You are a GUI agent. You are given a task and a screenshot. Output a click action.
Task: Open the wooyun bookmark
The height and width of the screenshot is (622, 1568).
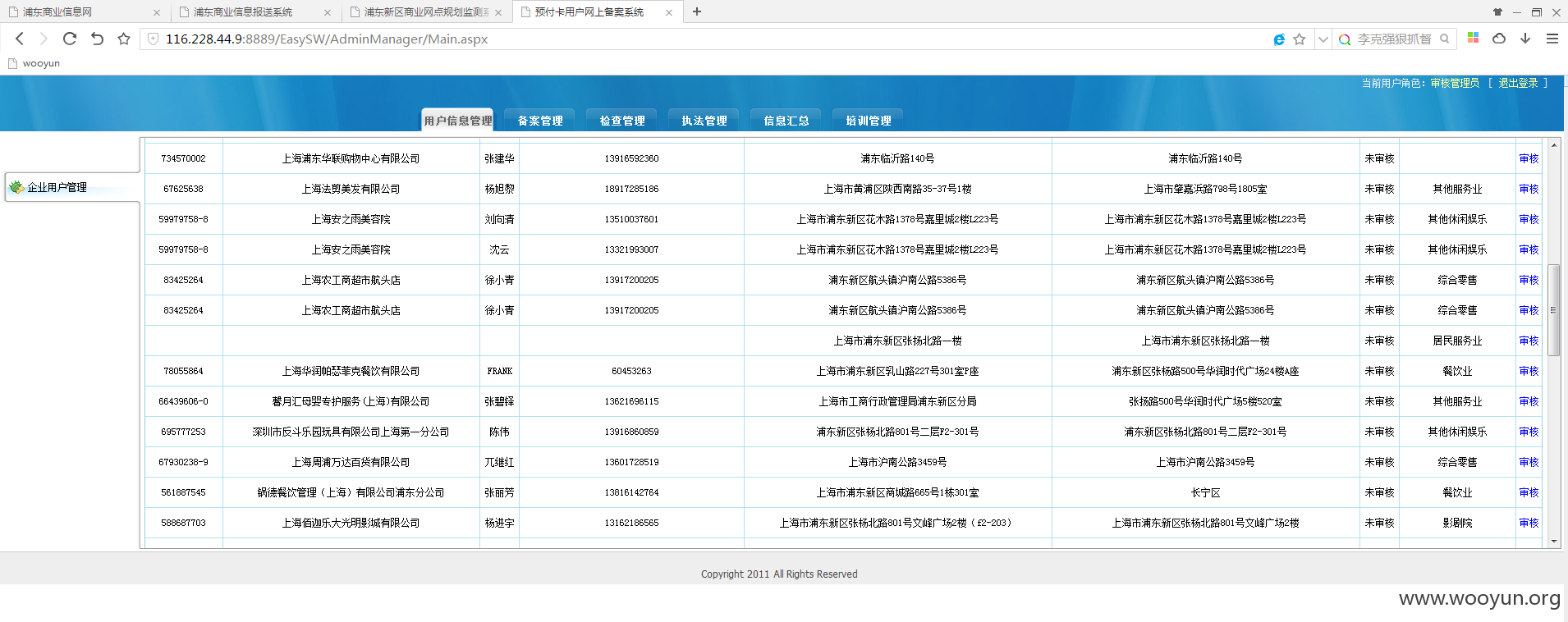click(34, 63)
